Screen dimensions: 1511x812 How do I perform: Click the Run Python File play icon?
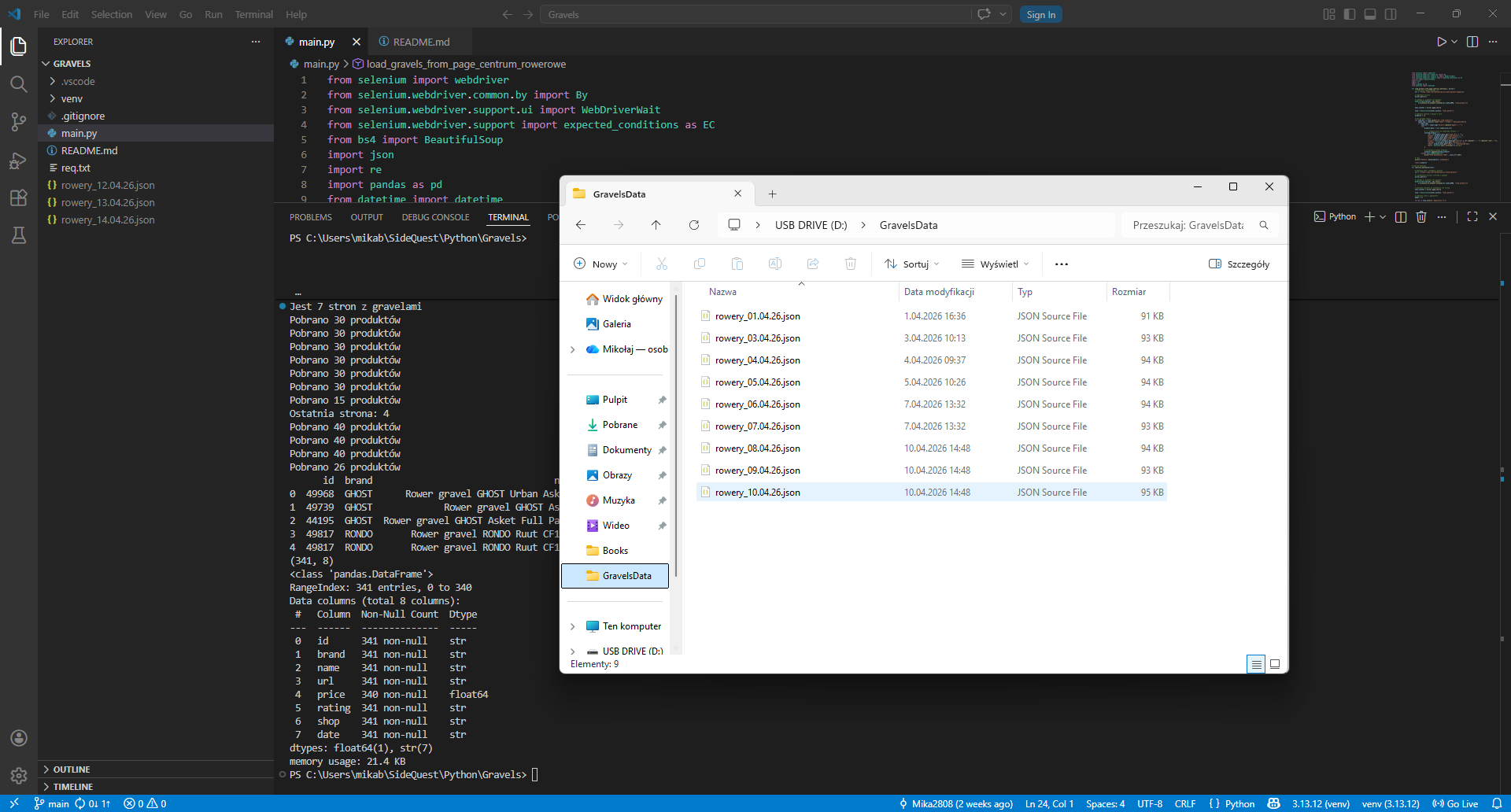tap(1441, 42)
